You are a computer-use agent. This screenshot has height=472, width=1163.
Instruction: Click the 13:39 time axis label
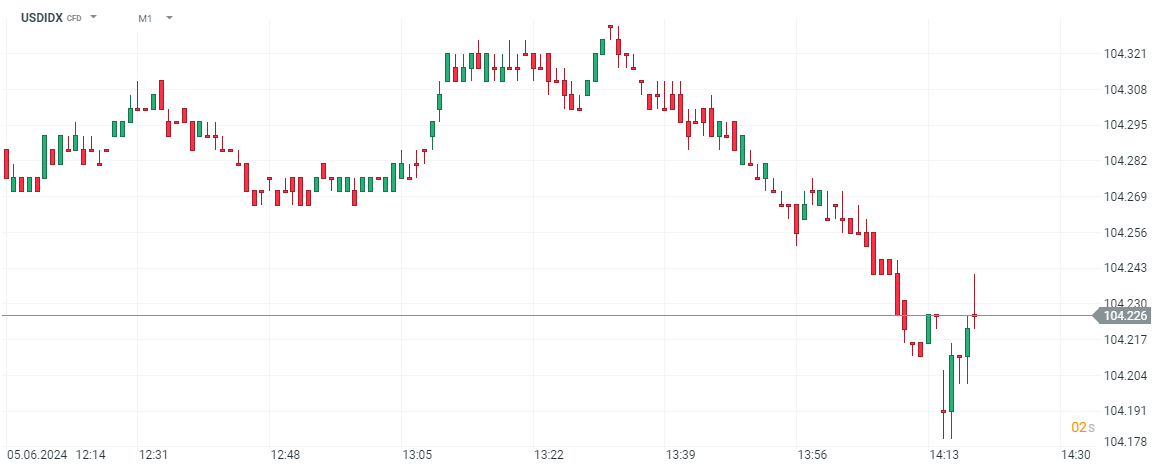[681, 455]
